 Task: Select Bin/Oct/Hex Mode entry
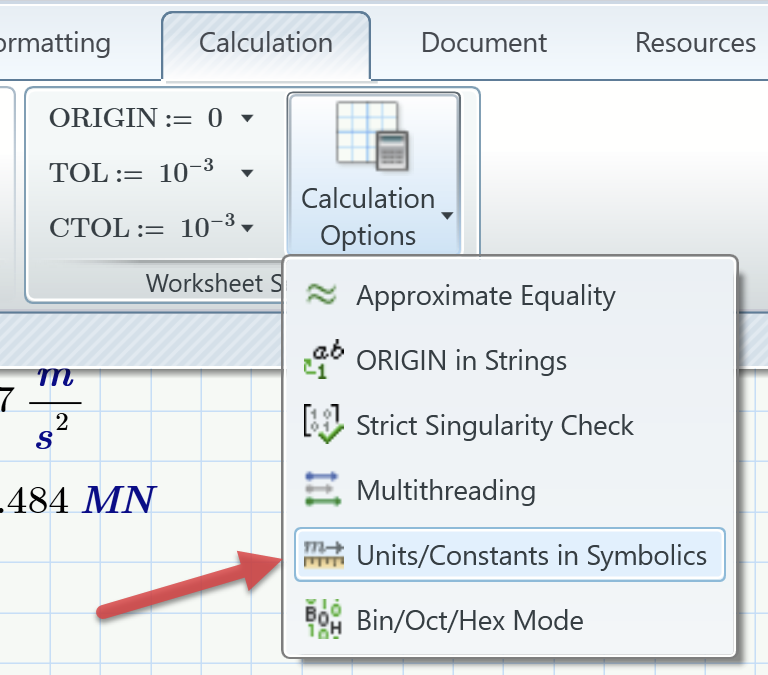tap(509, 620)
